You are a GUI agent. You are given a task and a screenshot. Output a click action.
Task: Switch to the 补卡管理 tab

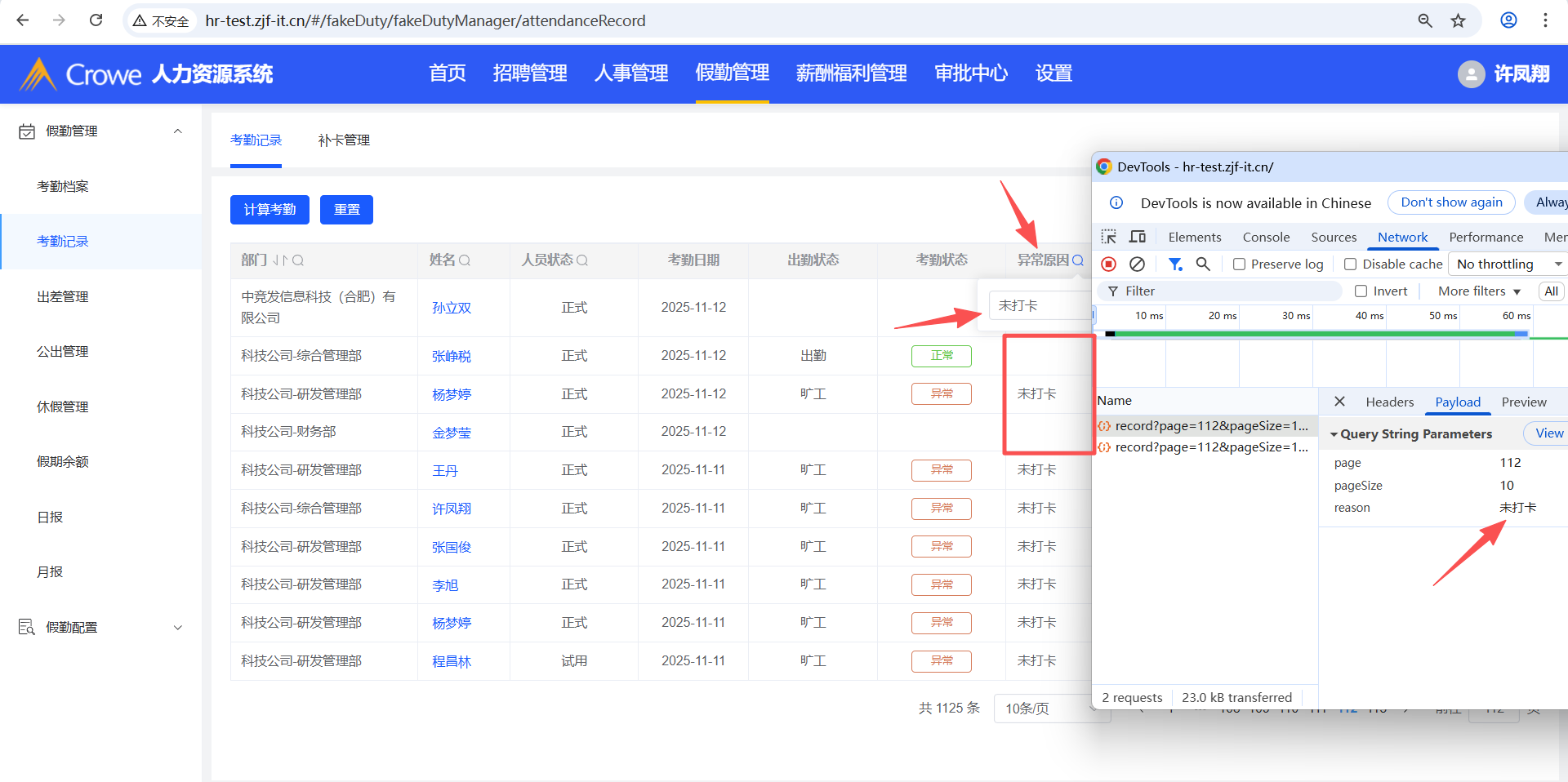click(344, 140)
